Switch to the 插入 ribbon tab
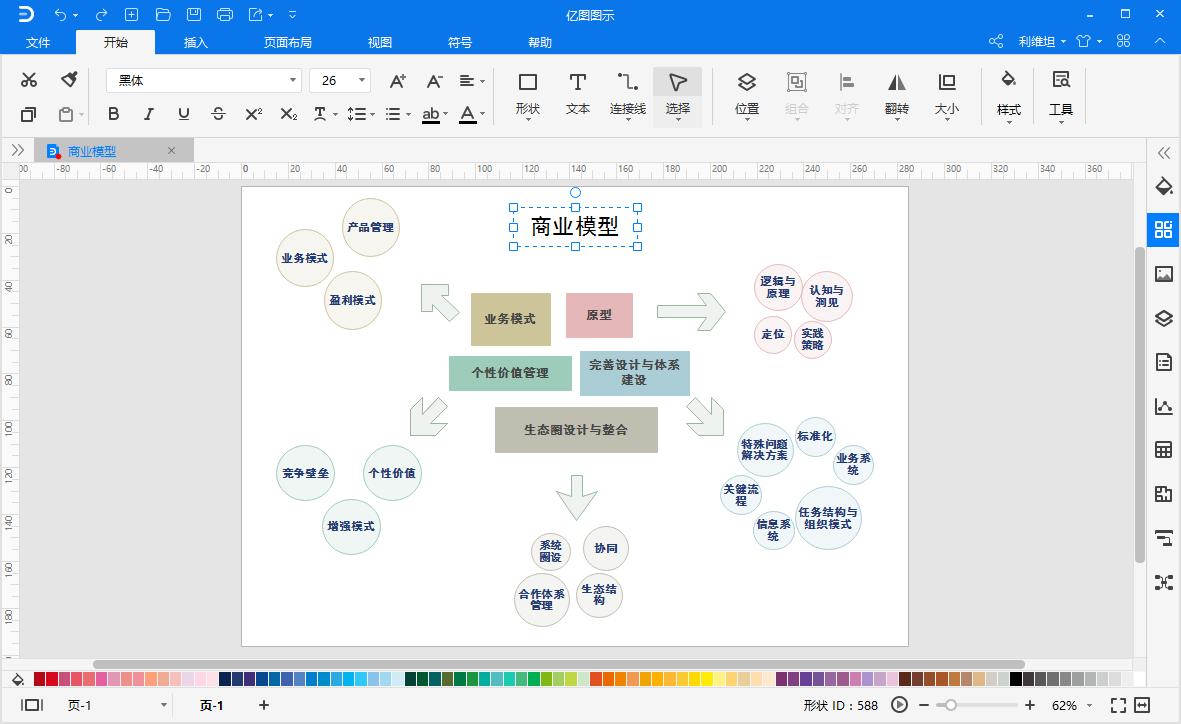The height and width of the screenshot is (724, 1181). [194, 42]
